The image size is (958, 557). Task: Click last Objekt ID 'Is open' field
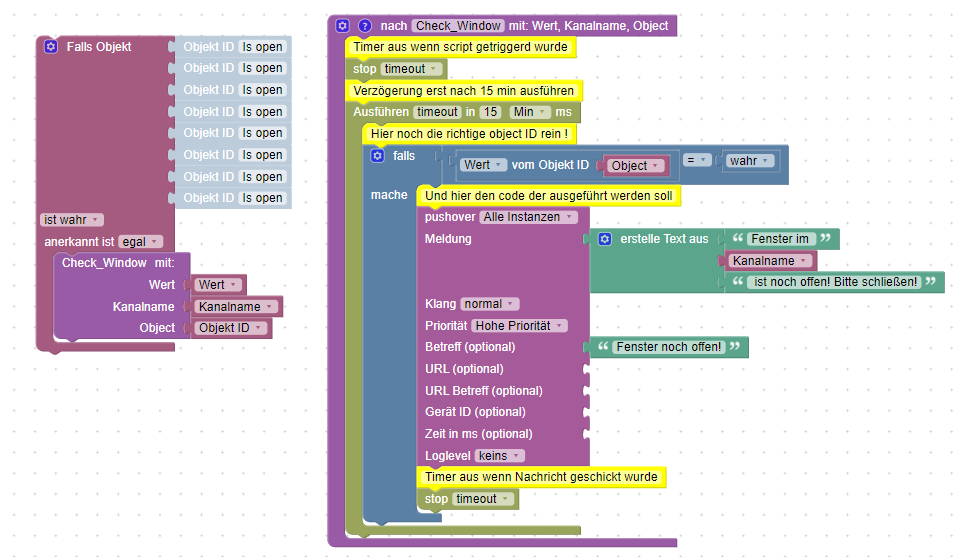[262, 198]
